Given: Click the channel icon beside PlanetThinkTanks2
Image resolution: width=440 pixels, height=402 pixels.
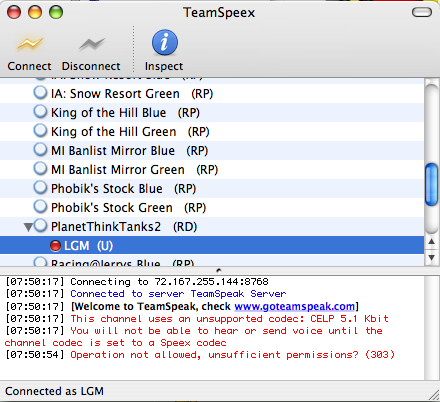Looking at the screenshot, I should pos(40,226).
